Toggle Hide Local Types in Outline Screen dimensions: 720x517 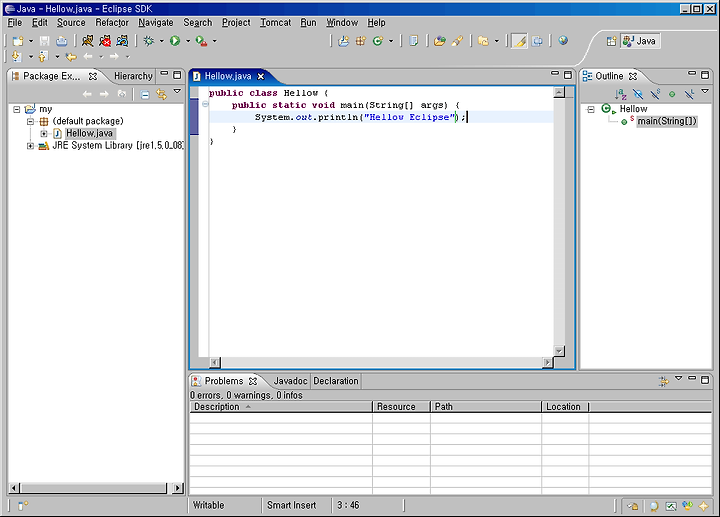[x=689, y=94]
